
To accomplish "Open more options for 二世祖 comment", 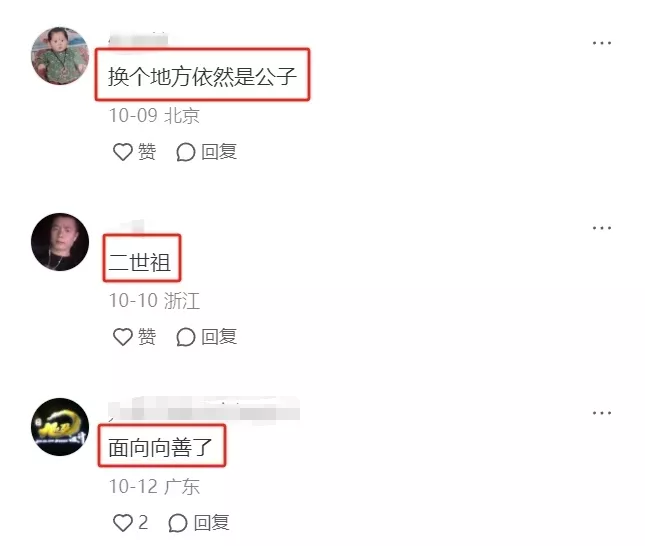I will [x=601, y=228].
